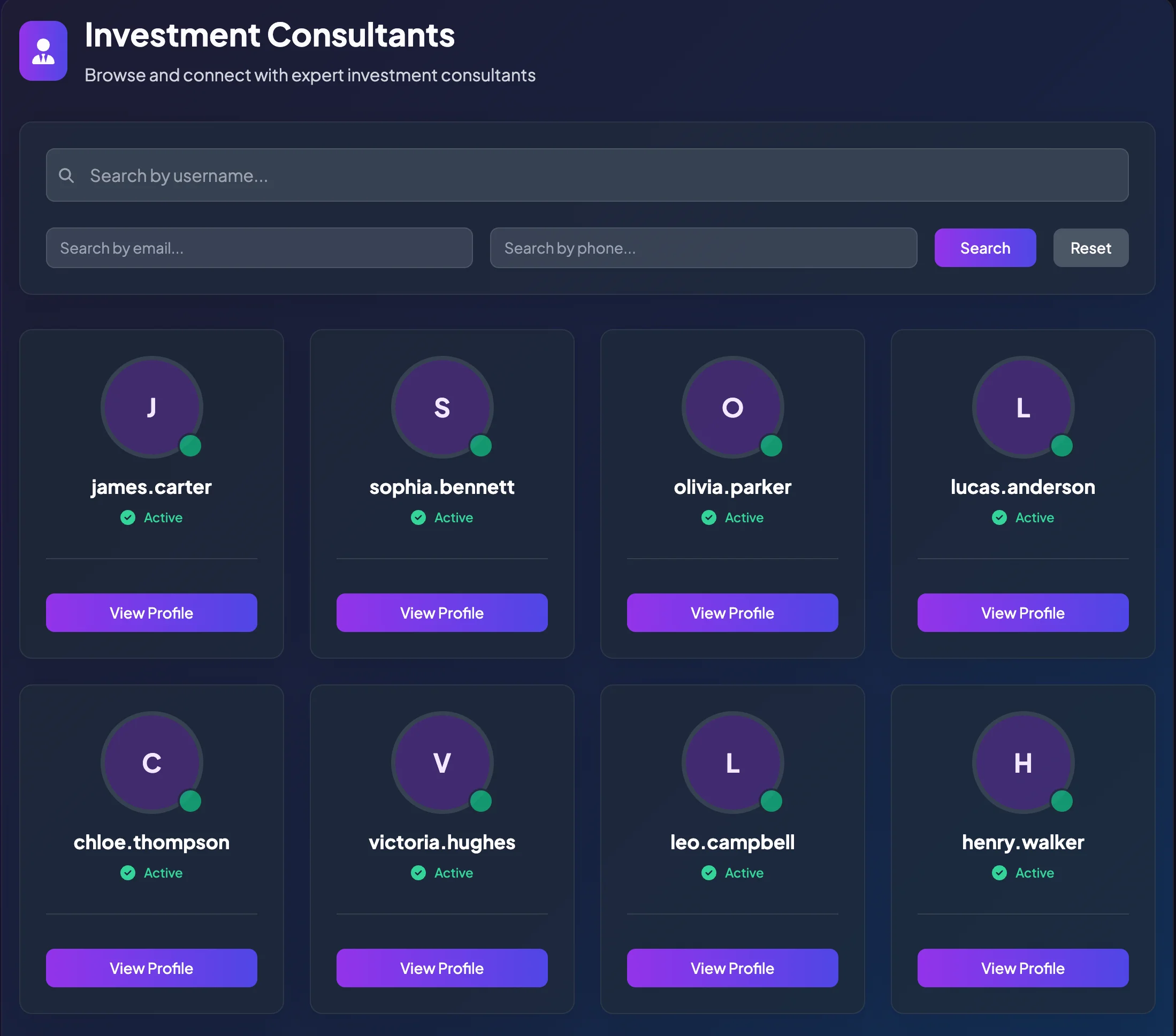The width and height of the screenshot is (1176, 1036).
Task: Click victoria.hughes's green online status dot
Action: click(480, 801)
